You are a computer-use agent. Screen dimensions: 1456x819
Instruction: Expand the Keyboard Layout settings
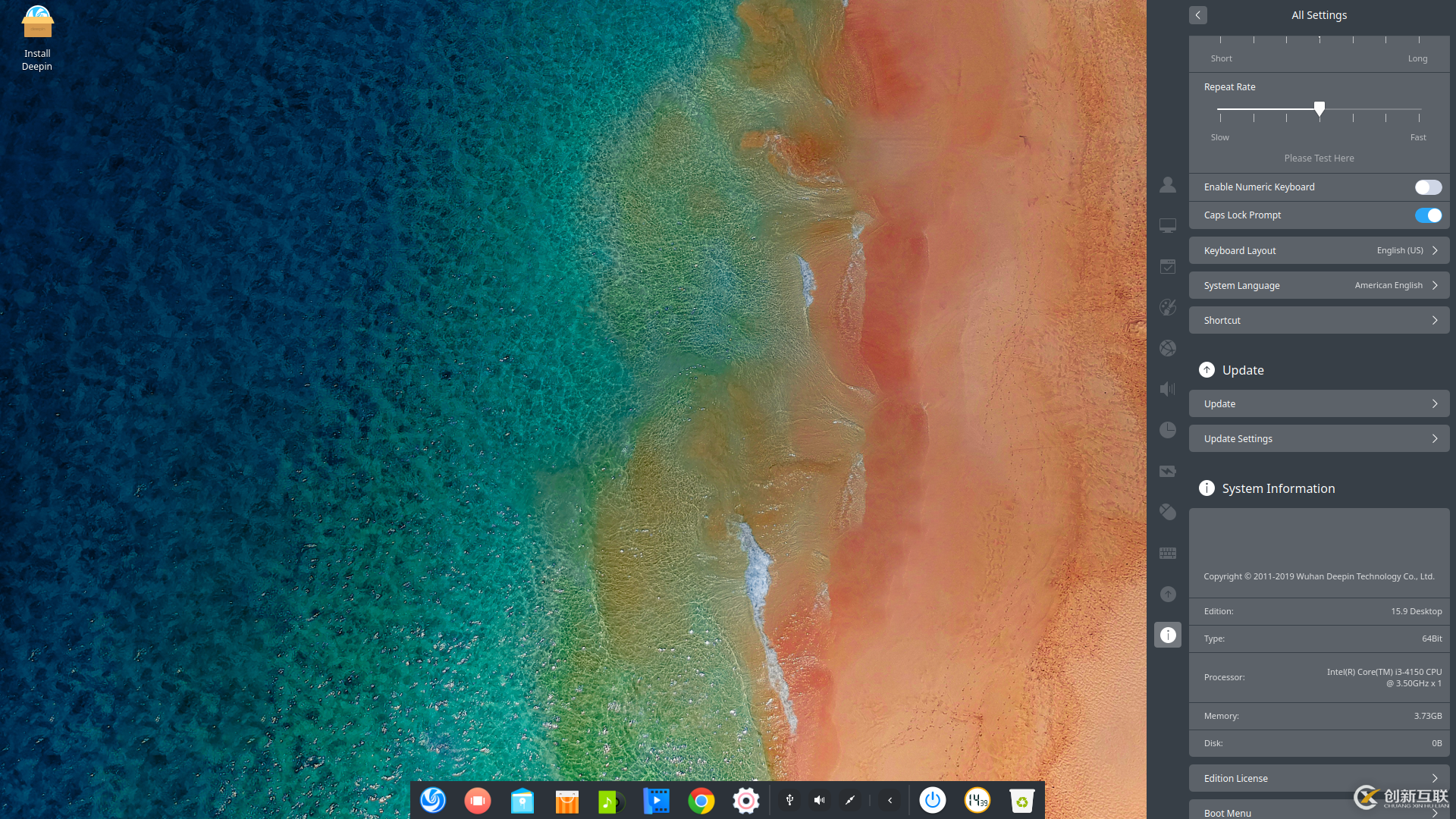pyautogui.click(x=1319, y=250)
